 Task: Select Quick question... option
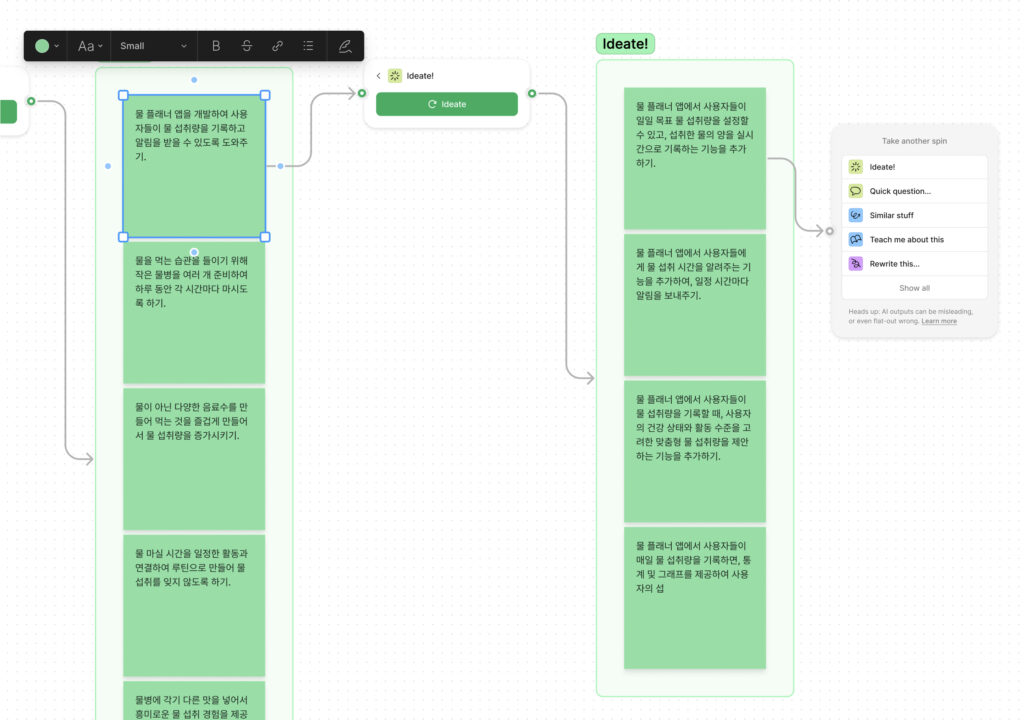coord(914,191)
